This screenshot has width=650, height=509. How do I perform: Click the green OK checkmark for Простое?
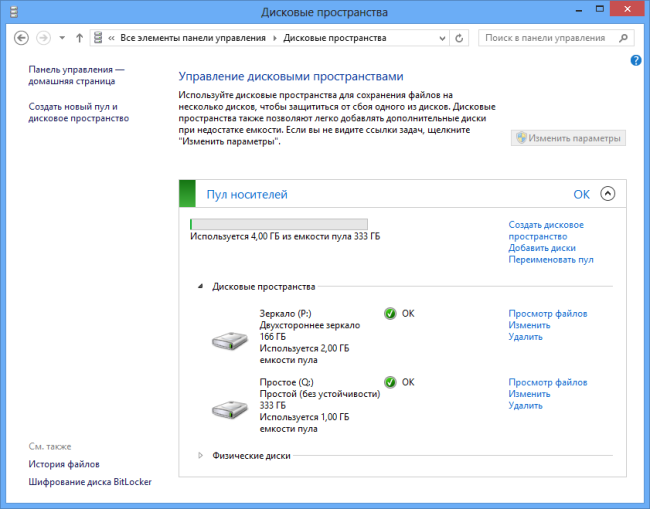pyautogui.click(x=390, y=382)
